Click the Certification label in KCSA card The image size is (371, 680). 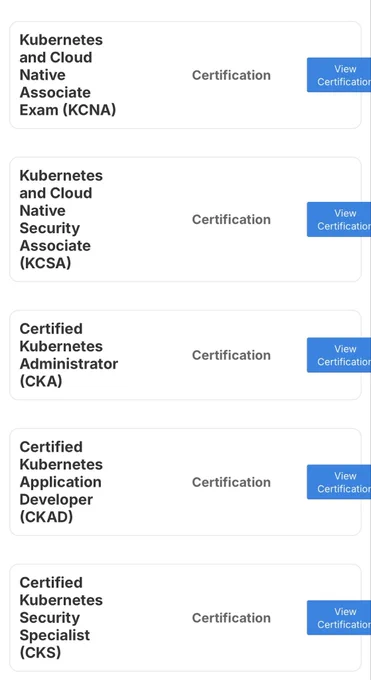[231, 219]
